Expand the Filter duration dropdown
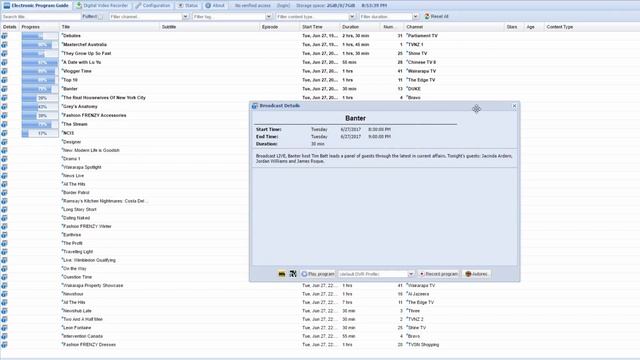The height and width of the screenshot is (360, 640). 416,17
